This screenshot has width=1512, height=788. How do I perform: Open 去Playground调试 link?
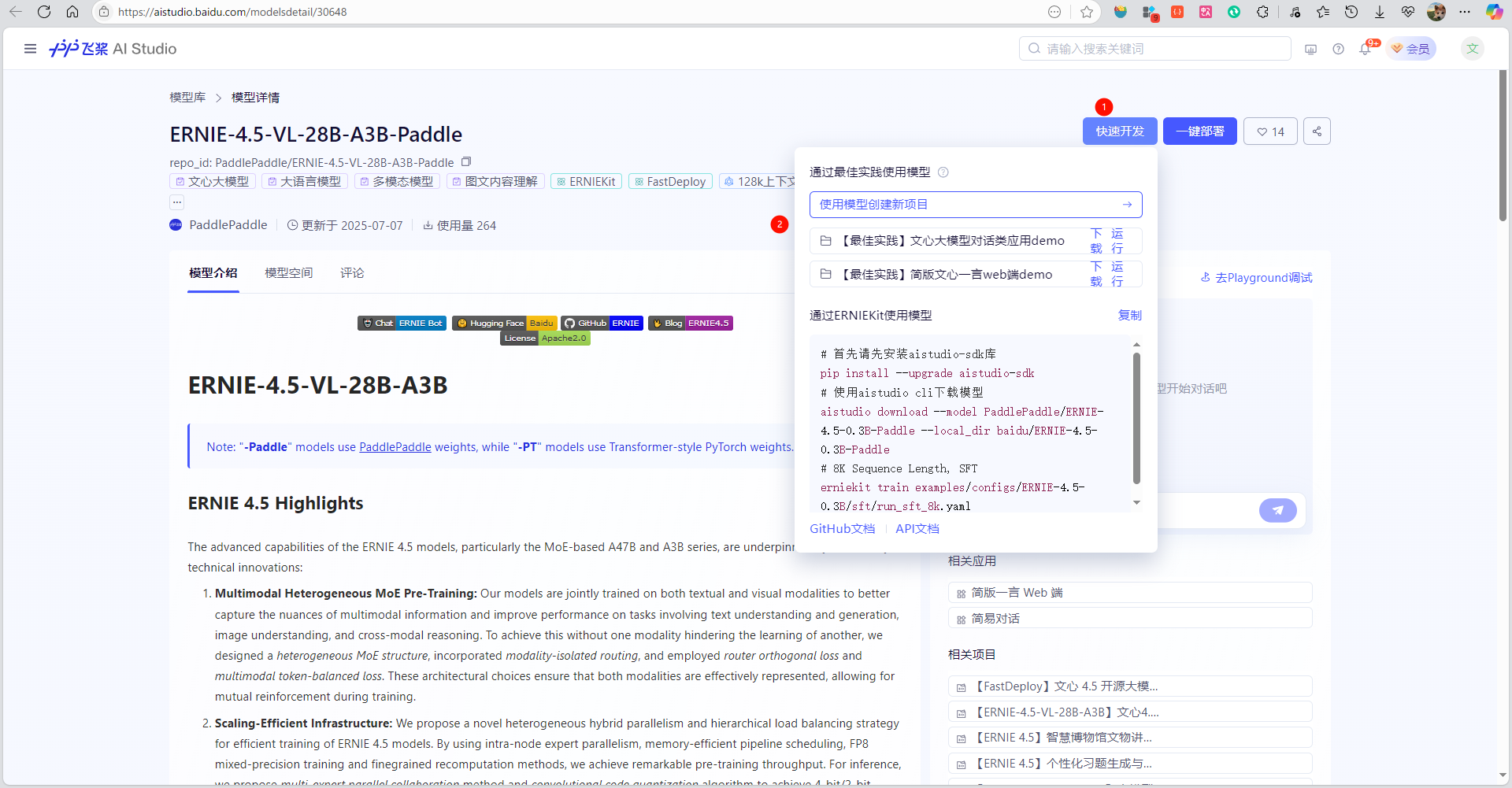tap(1256, 278)
